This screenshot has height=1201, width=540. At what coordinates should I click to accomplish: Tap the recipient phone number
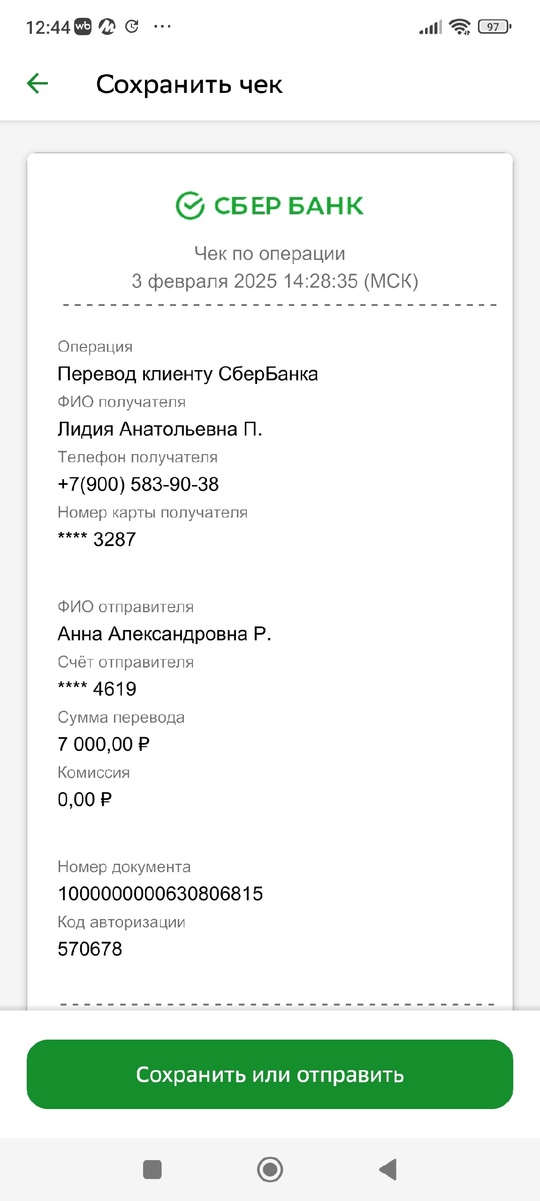[138, 485]
